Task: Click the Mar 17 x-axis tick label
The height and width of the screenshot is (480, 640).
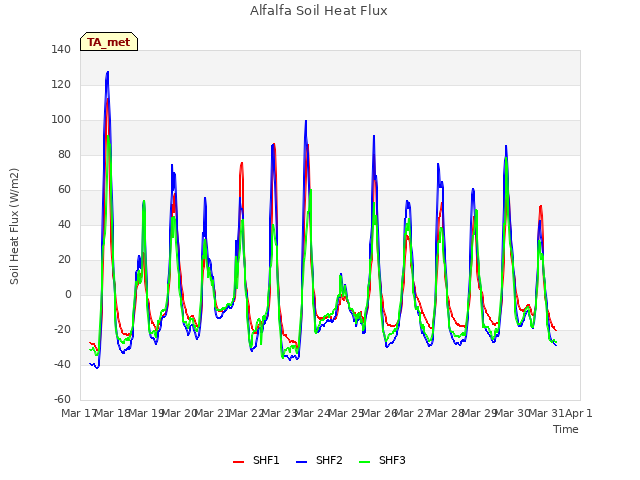Action: click(x=79, y=413)
